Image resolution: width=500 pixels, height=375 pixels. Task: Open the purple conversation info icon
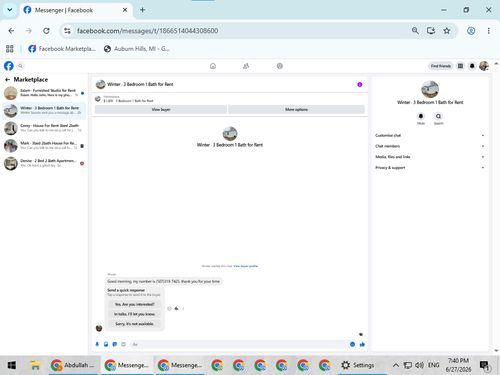coord(360,84)
